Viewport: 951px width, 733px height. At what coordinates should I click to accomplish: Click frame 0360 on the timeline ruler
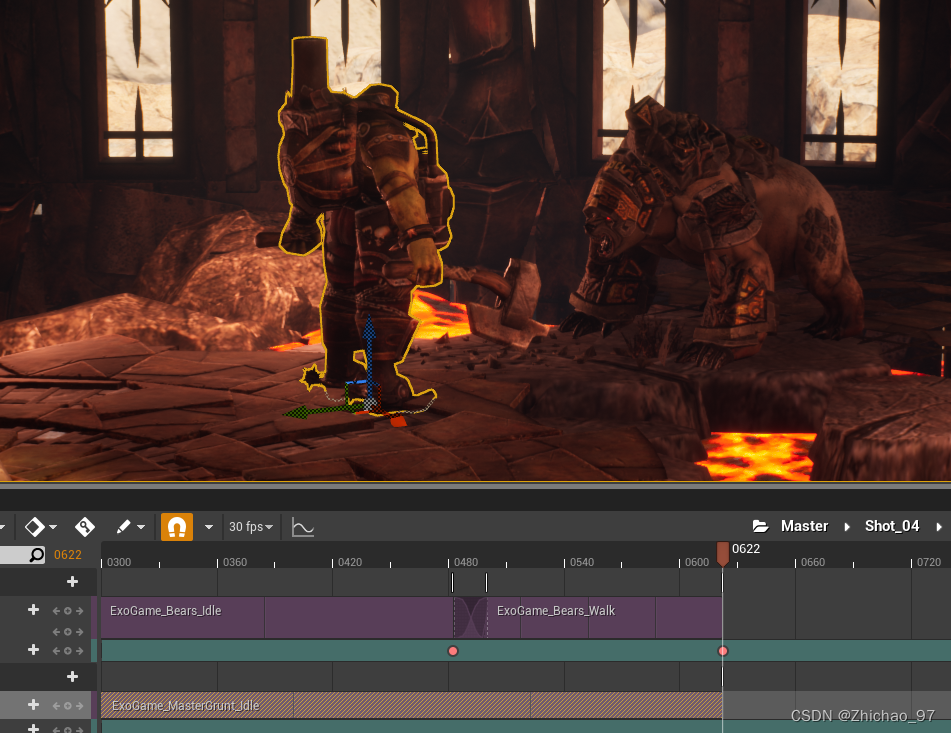point(235,562)
